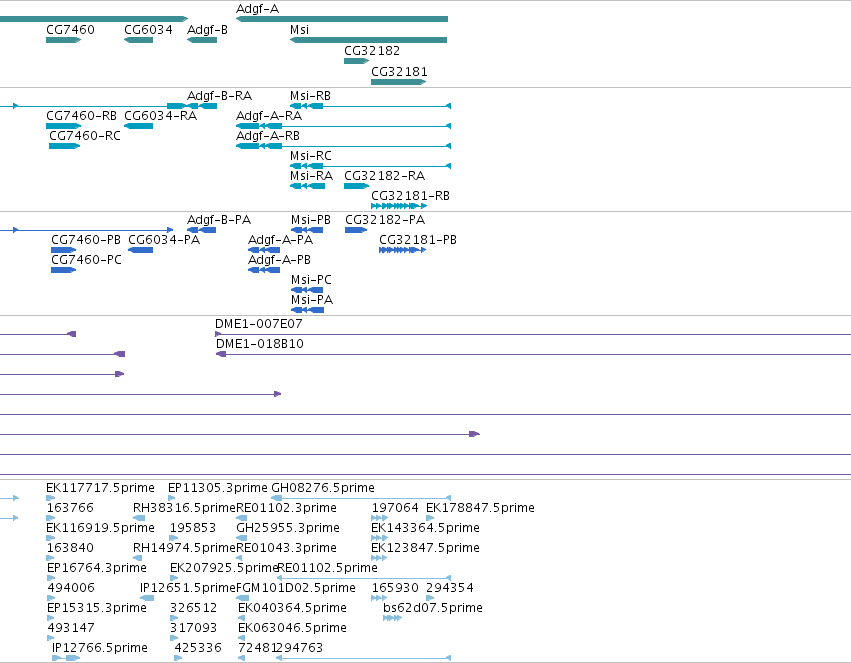Click the RH38316.5prime EST label
851x663 pixels.
coord(185,508)
